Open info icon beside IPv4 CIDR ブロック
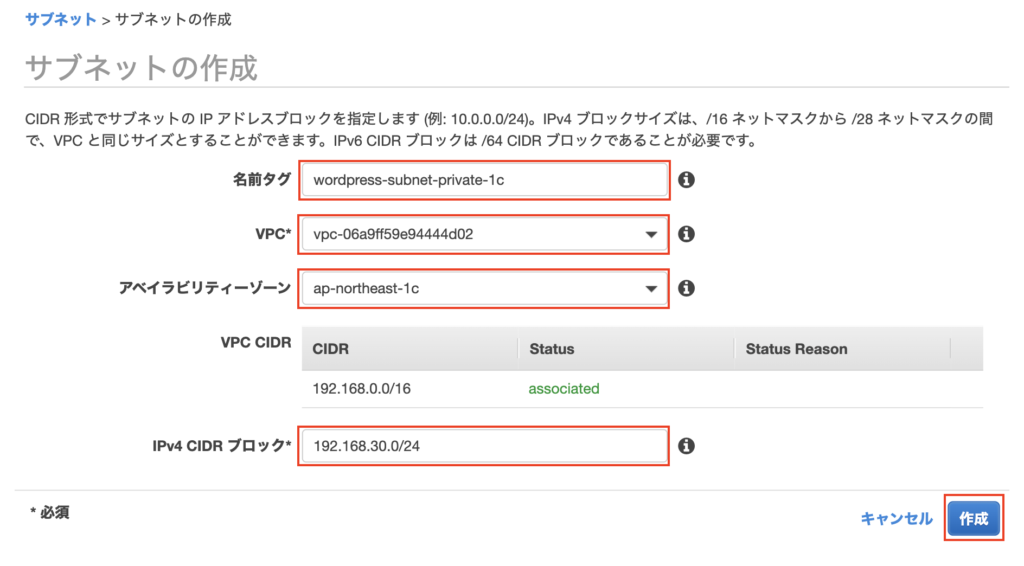The height and width of the screenshot is (566, 1024). [x=686, y=446]
